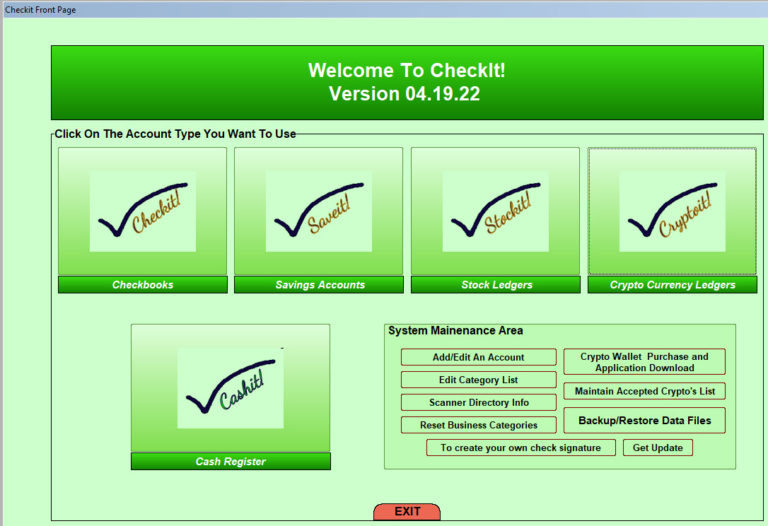Click To create your own check signature
The image size is (768, 526).
521,448
